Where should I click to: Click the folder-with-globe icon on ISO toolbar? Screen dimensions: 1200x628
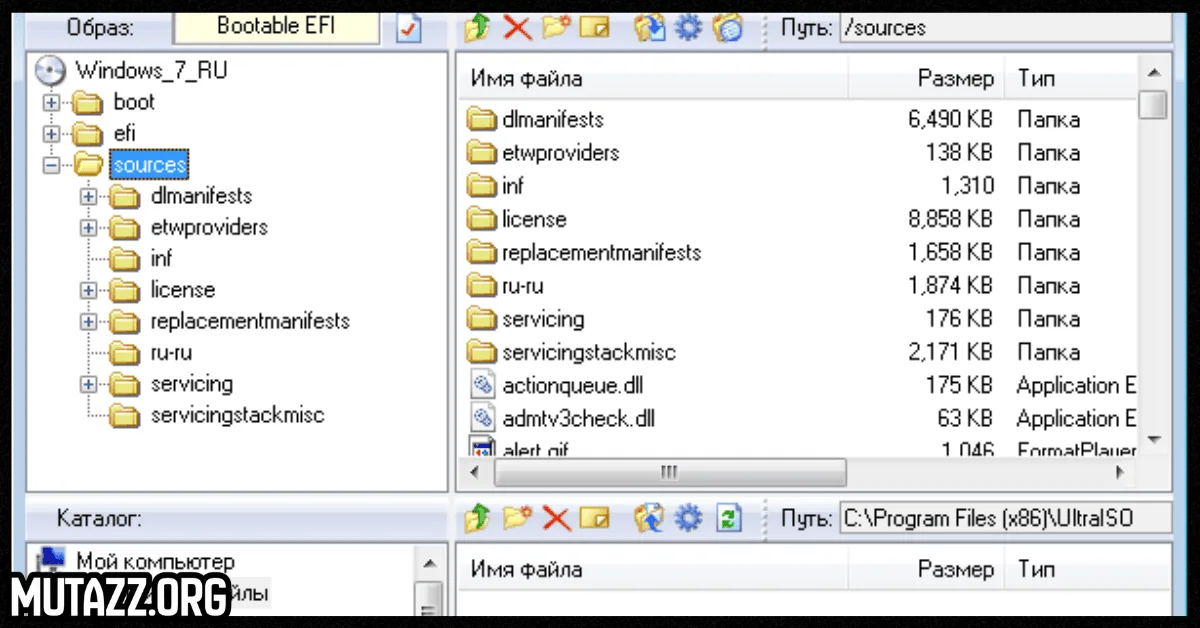tap(728, 28)
